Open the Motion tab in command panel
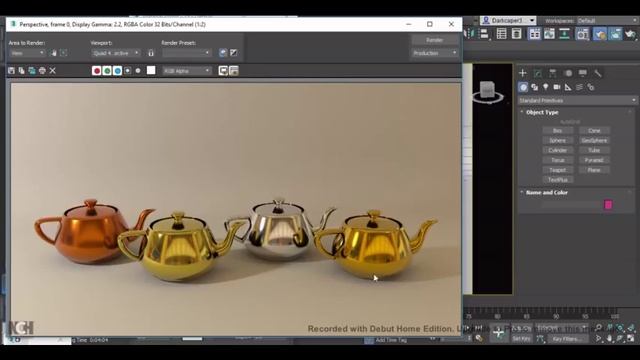The width and height of the screenshot is (640, 360). click(x=568, y=73)
